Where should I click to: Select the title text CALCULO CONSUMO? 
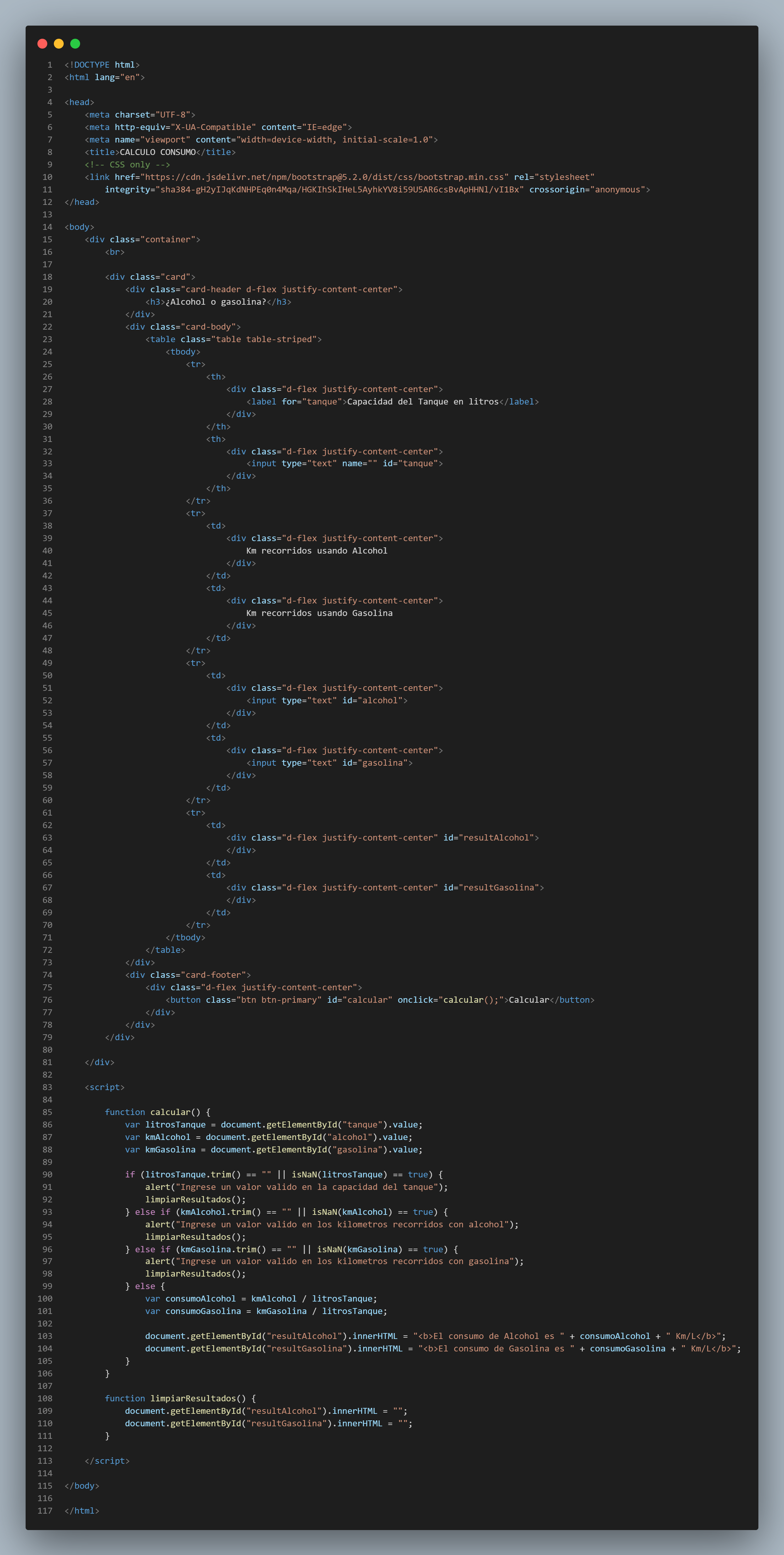[158, 152]
